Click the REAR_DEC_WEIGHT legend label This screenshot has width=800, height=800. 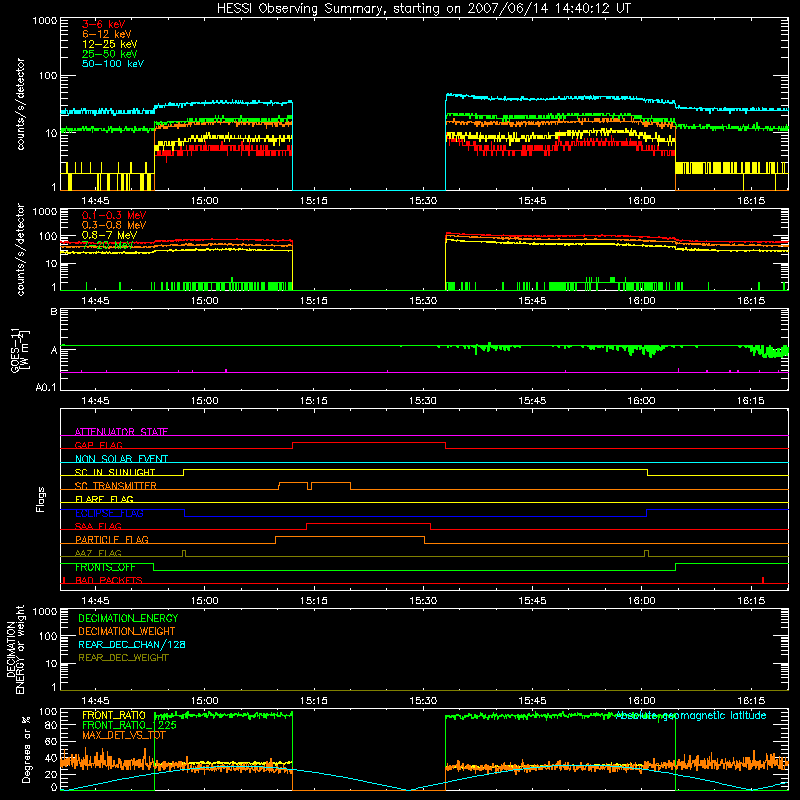click(123, 658)
